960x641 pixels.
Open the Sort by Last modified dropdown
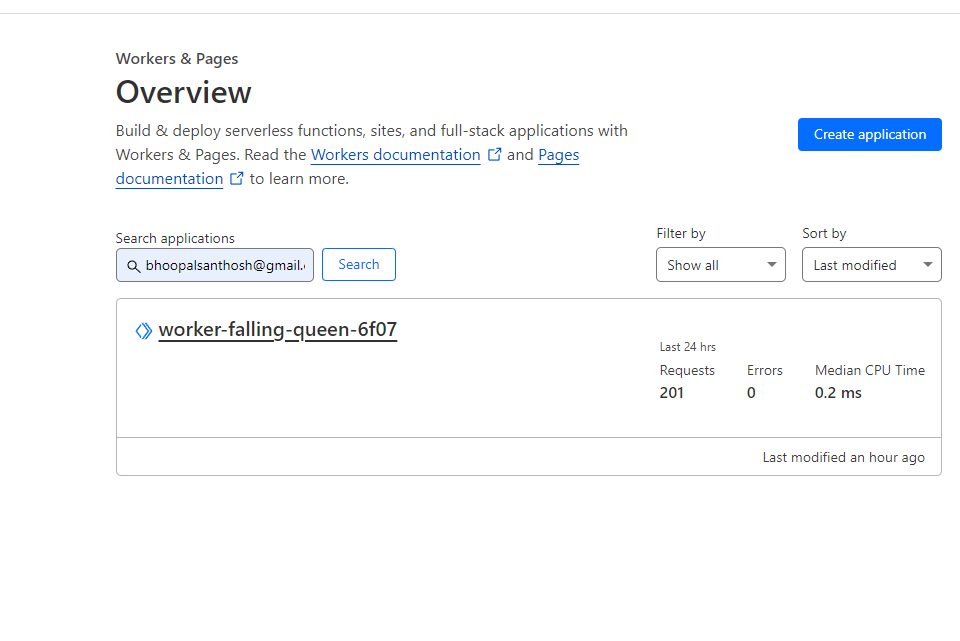coord(872,264)
